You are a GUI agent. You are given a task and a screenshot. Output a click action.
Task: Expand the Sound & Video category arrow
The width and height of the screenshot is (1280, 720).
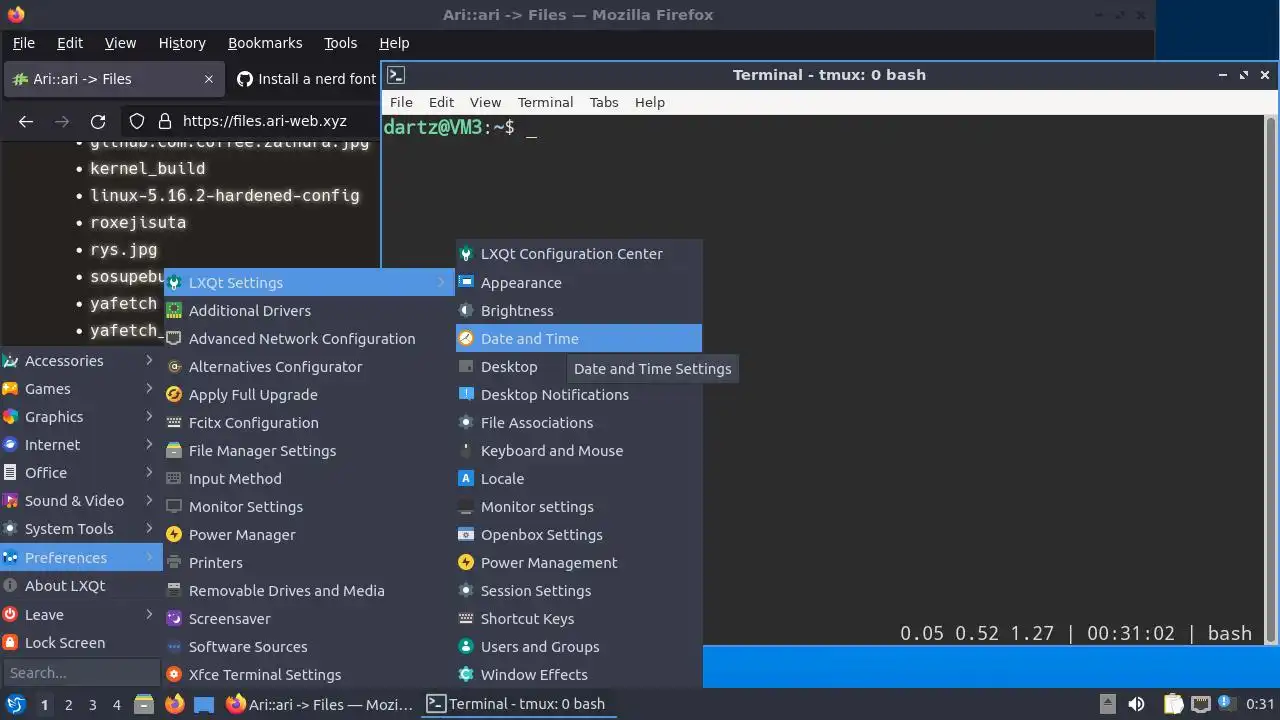tap(149, 500)
